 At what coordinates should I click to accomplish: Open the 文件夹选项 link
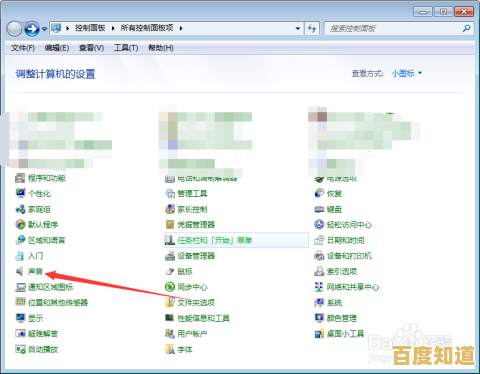[x=196, y=303]
